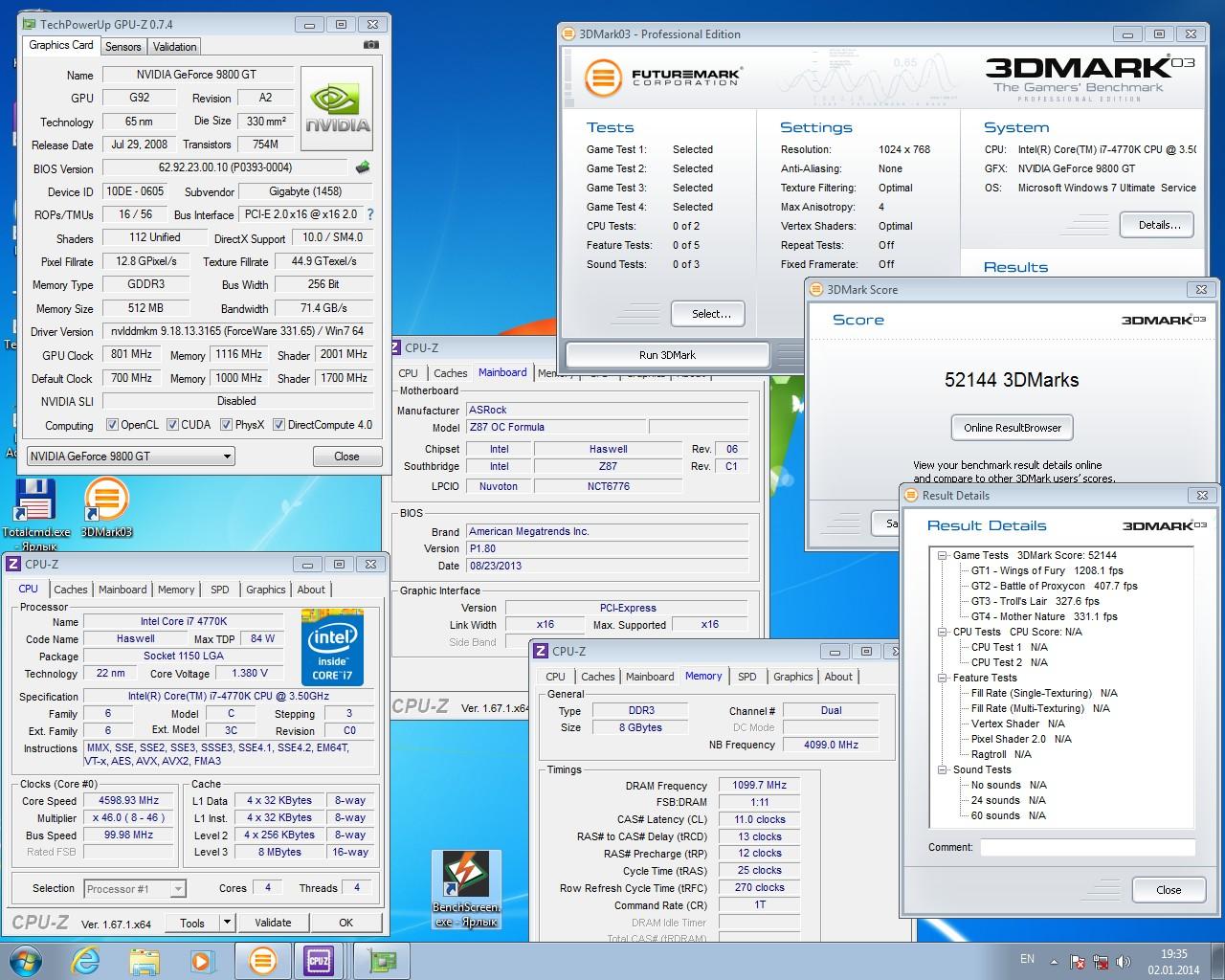Open system Details... button
1225x980 pixels.
[x=1159, y=225]
